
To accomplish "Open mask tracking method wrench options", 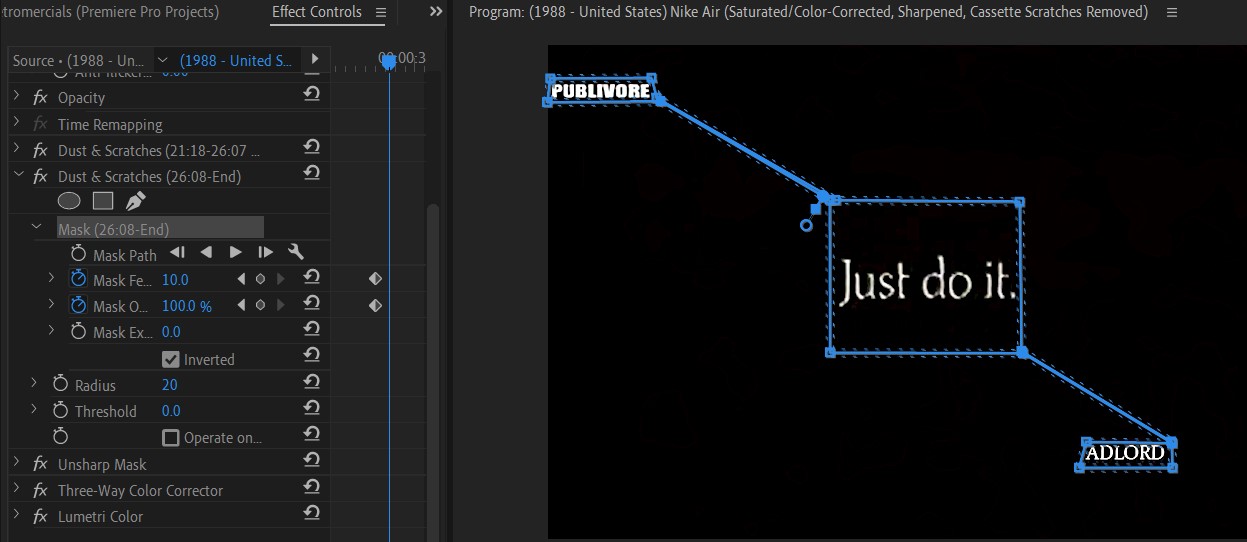I will click(295, 254).
